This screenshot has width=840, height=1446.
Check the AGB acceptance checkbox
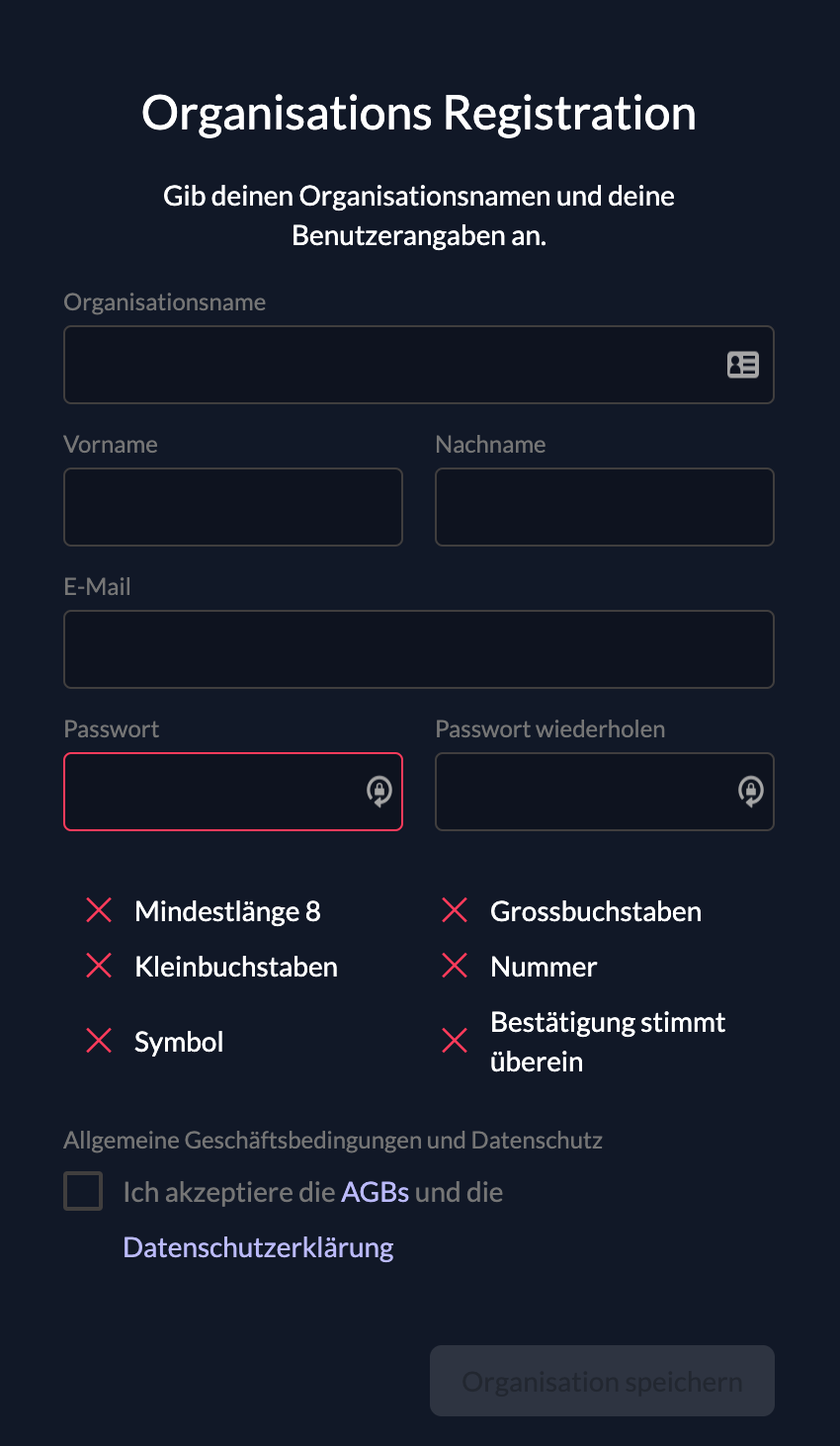[x=83, y=1191]
